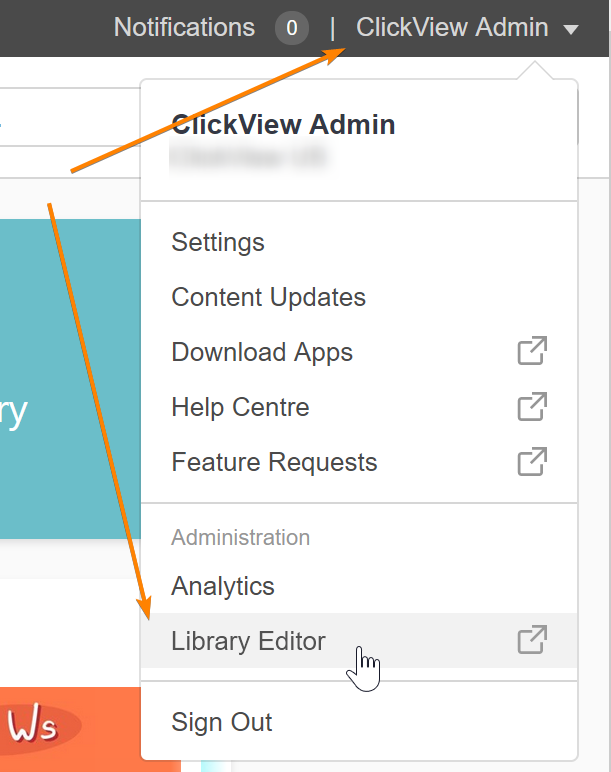Click the notification count badge showing 0
611x772 pixels.
tap(292, 28)
